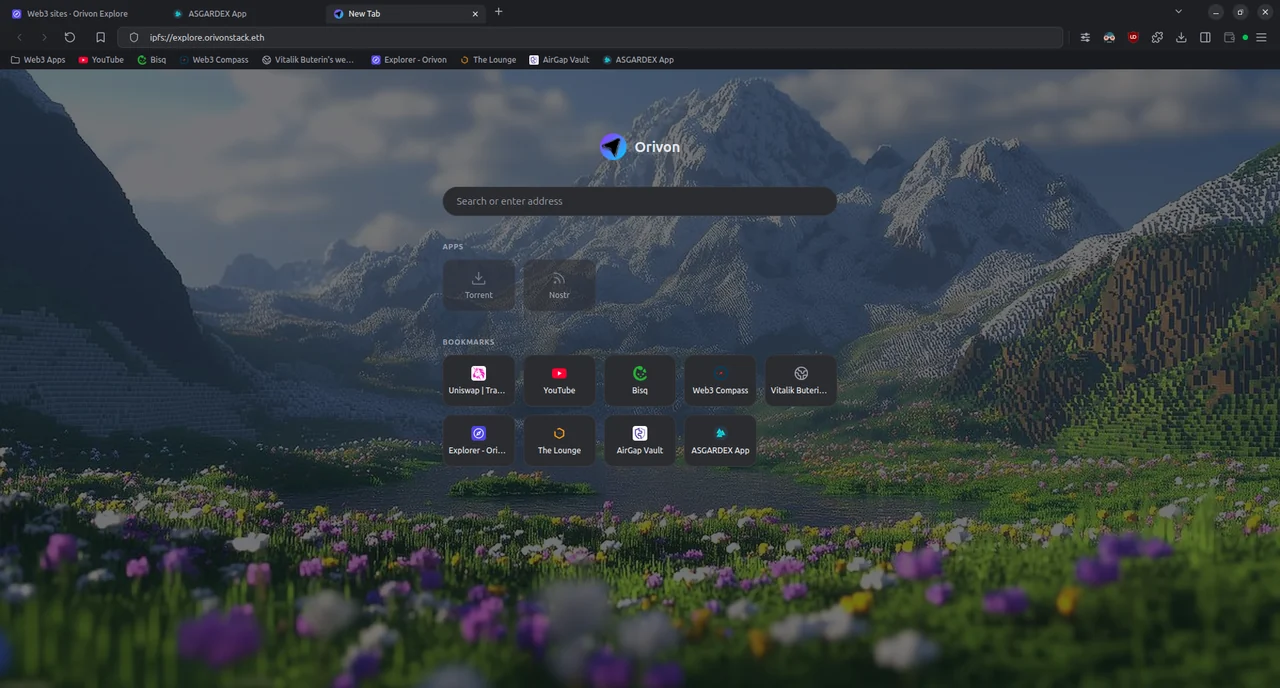Screen dimensions: 1280x688
Task: Click the 'APPS' section heading
Action: 453,246
